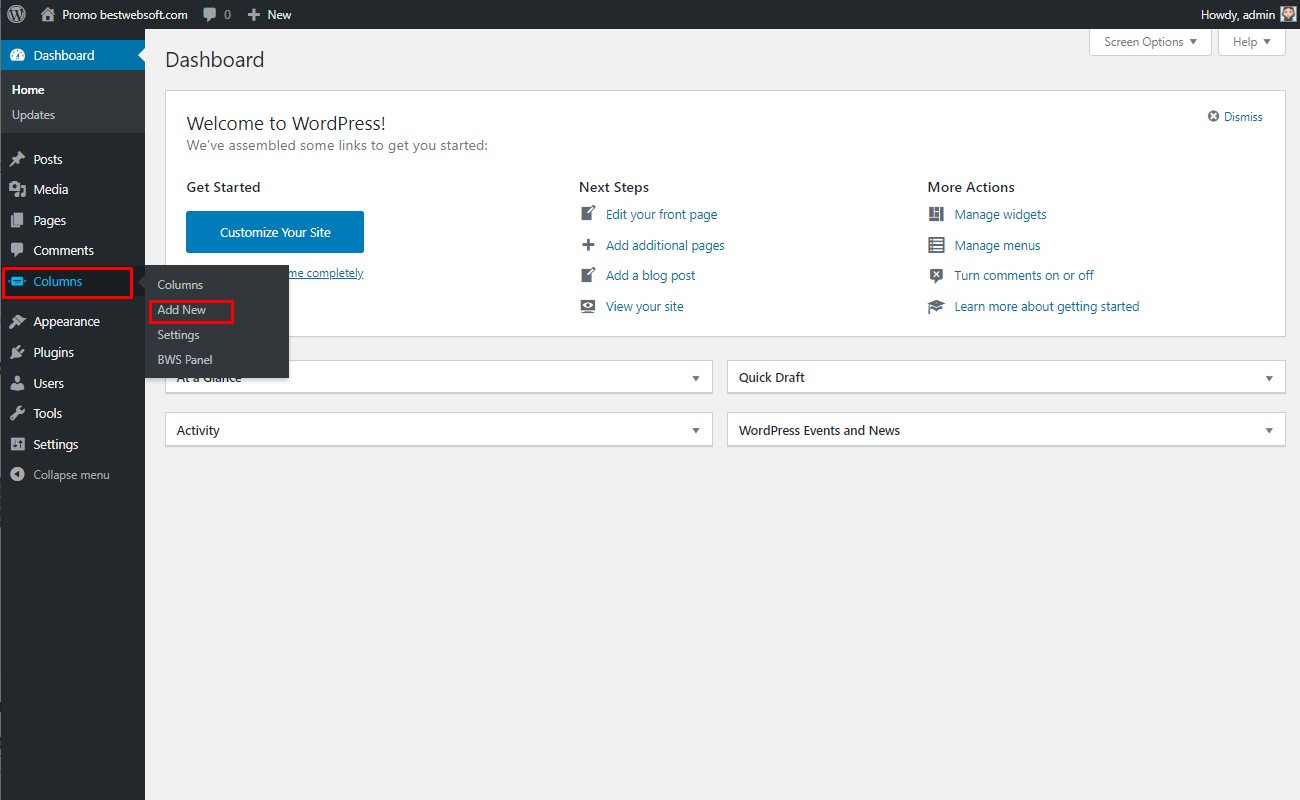
Task: Click the Plugins plug icon
Action: coord(17,352)
